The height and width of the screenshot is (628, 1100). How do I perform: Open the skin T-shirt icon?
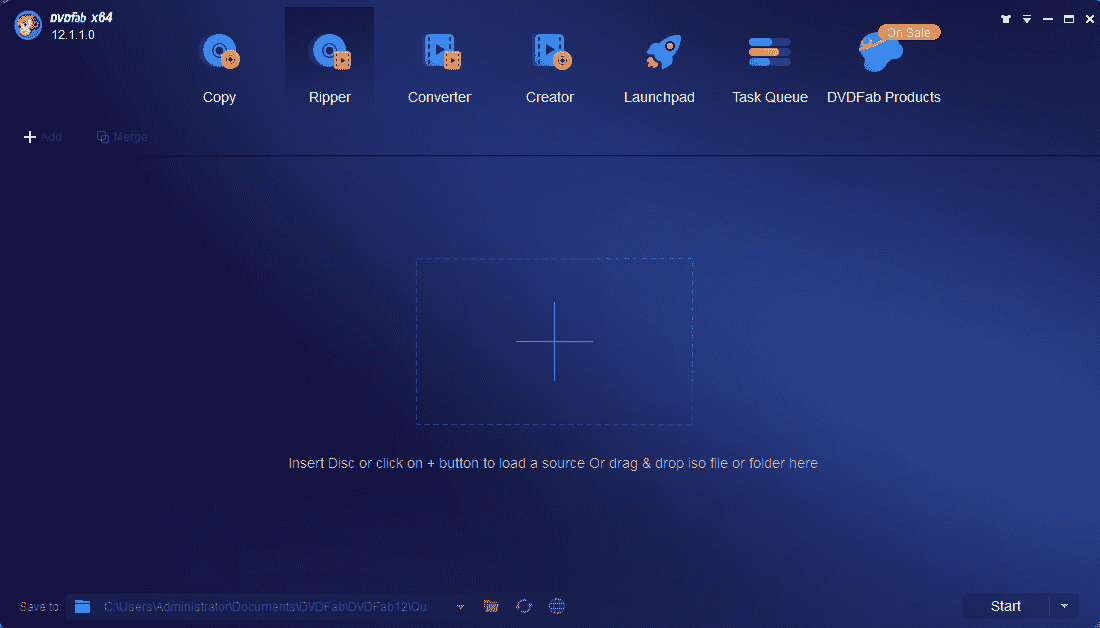(x=1006, y=19)
